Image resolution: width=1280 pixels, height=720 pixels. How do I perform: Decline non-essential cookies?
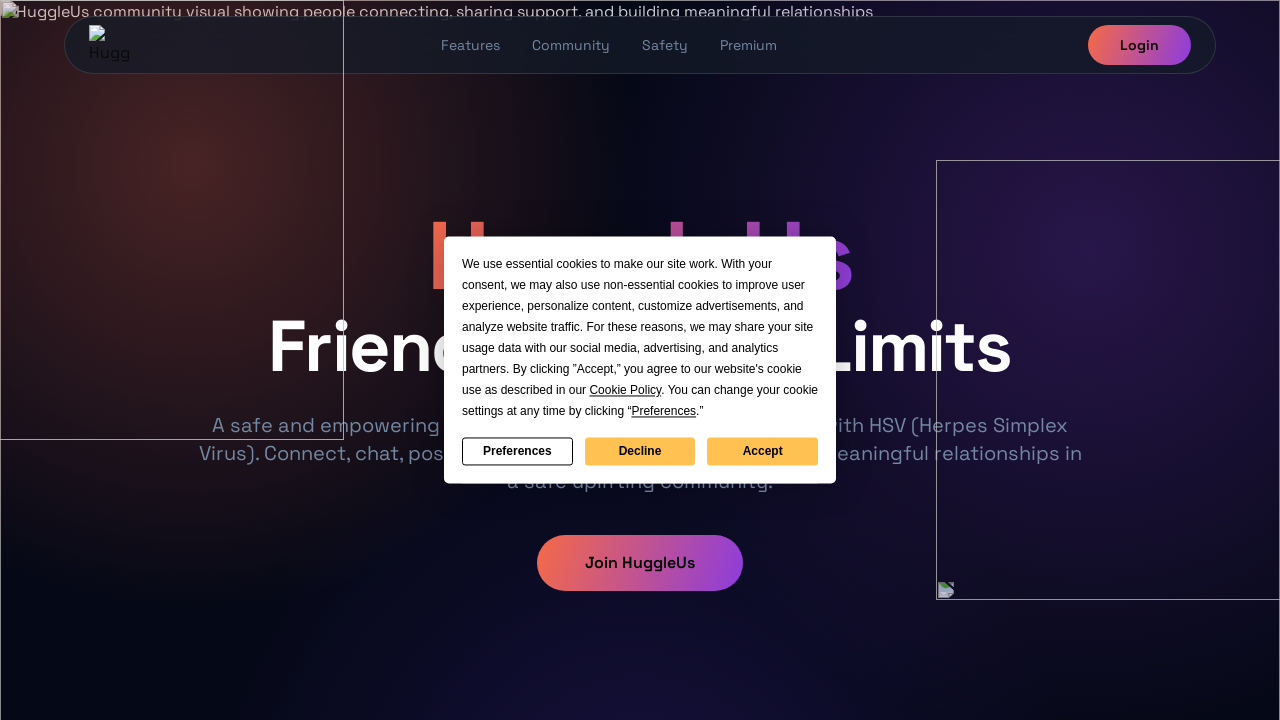pyautogui.click(x=640, y=451)
